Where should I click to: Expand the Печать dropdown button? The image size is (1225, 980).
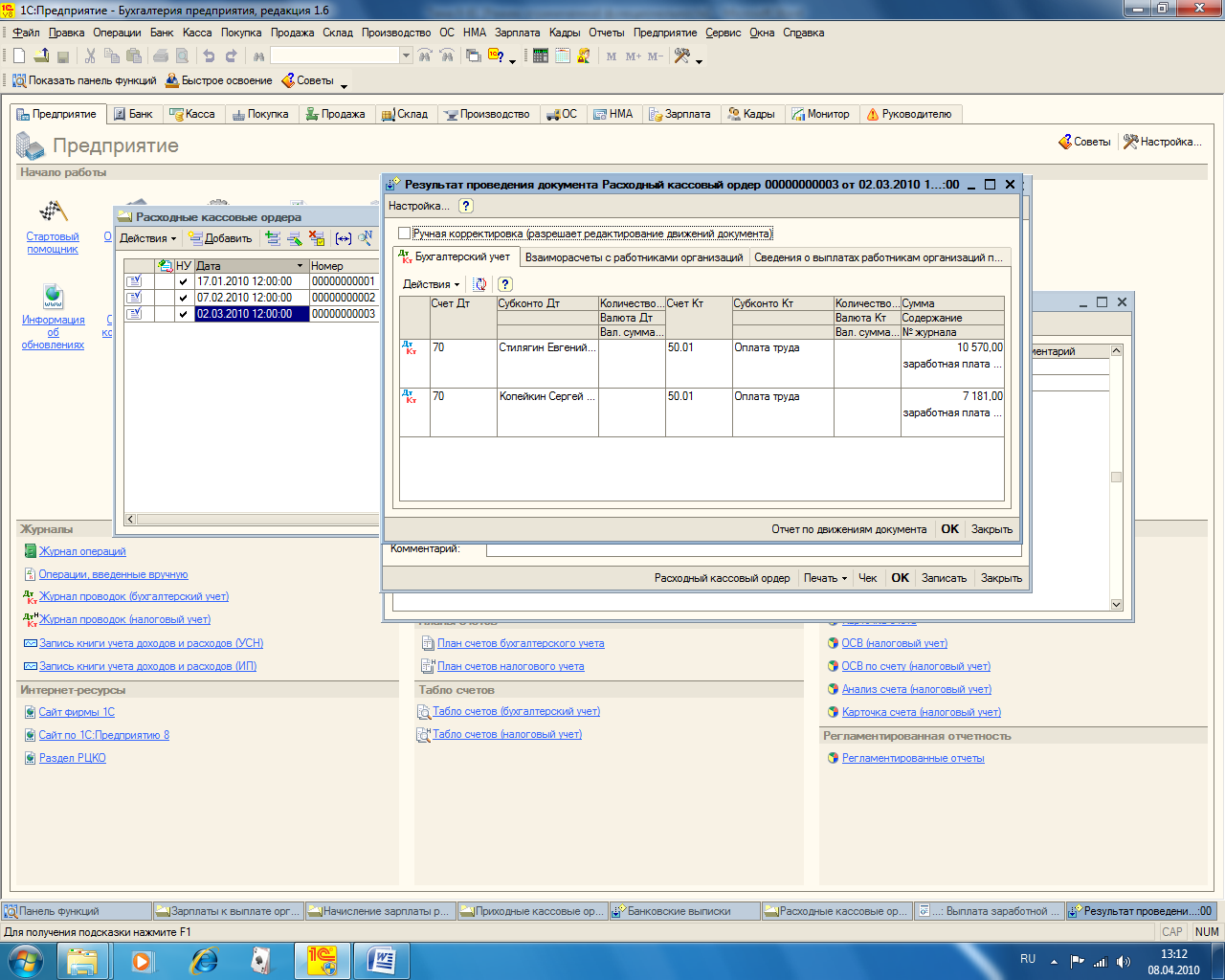pyautogui.click(x=826, y=578)
